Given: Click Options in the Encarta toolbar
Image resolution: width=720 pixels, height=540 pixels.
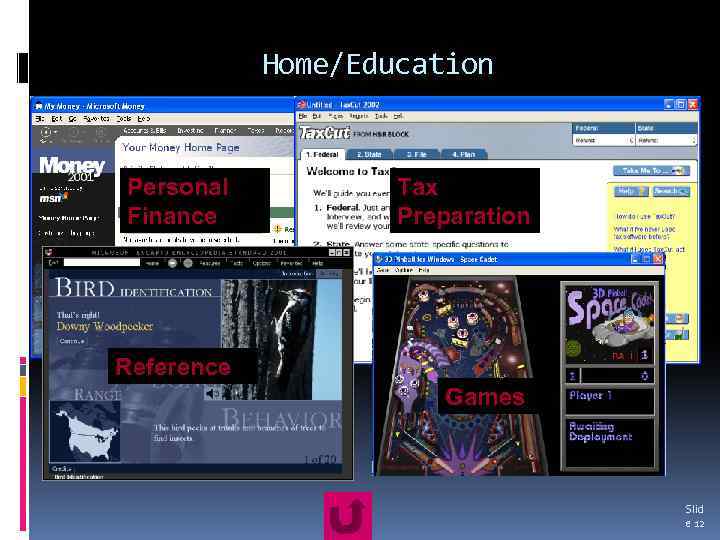Looking at the screenshot, I should click(x=261, y=263).
